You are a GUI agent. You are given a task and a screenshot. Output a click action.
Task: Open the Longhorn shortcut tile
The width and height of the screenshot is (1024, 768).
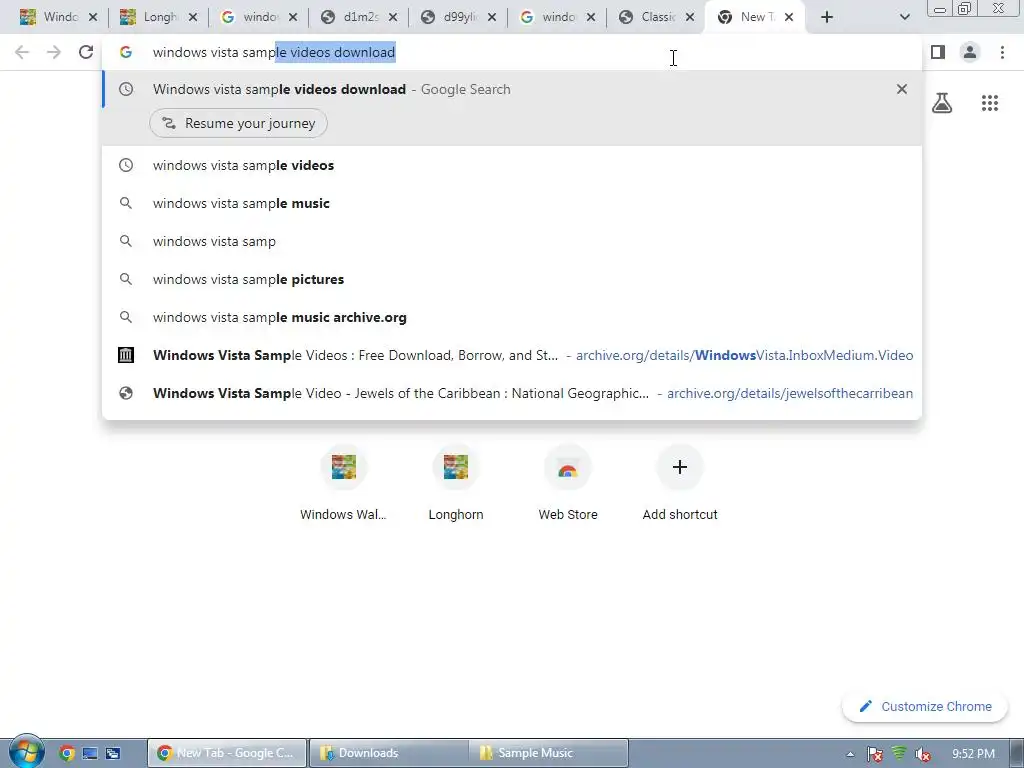(x=456, y=485)
